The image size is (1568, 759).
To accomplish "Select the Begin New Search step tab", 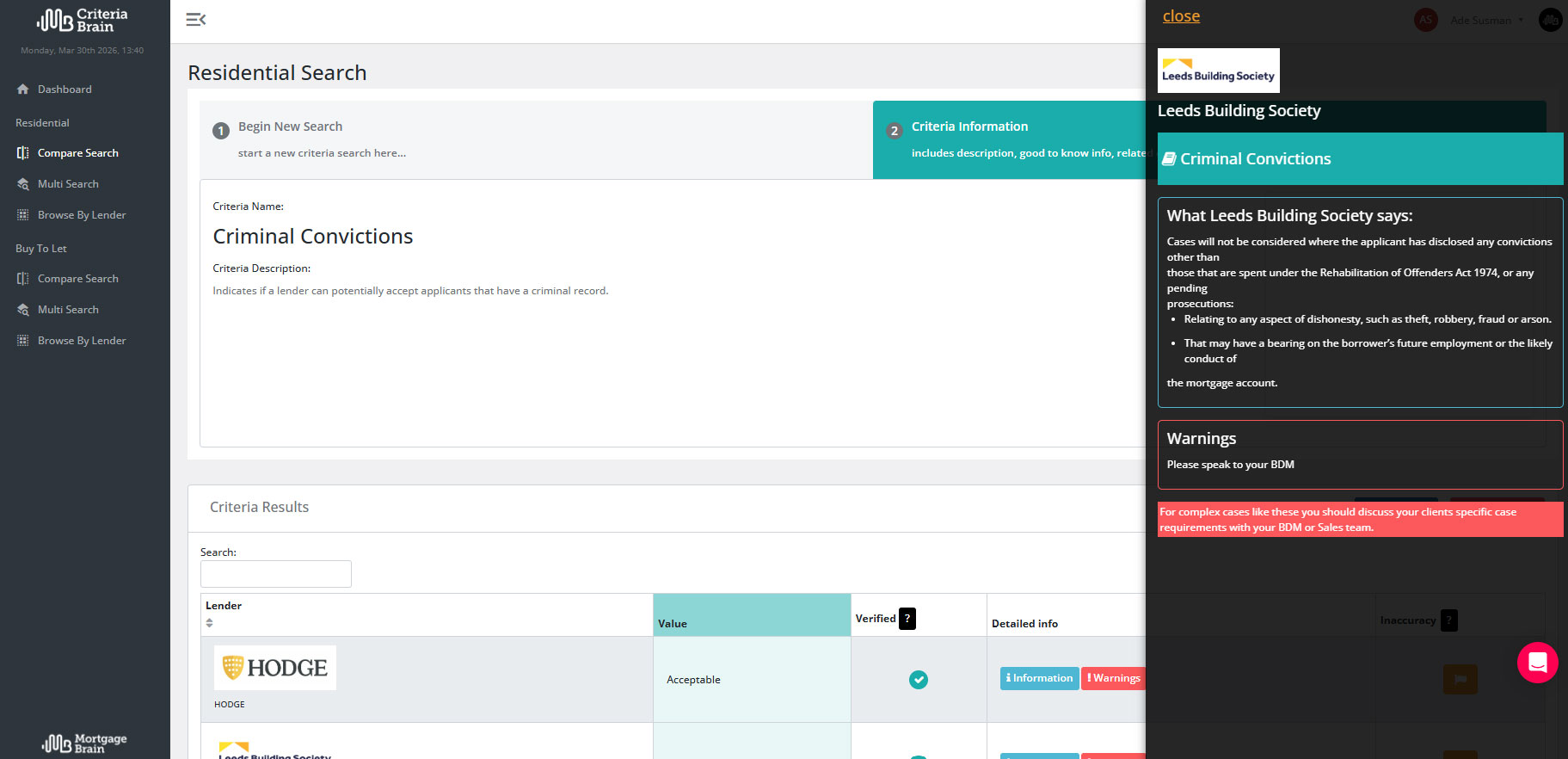I will pyautogui.click(x=536, y=139).
